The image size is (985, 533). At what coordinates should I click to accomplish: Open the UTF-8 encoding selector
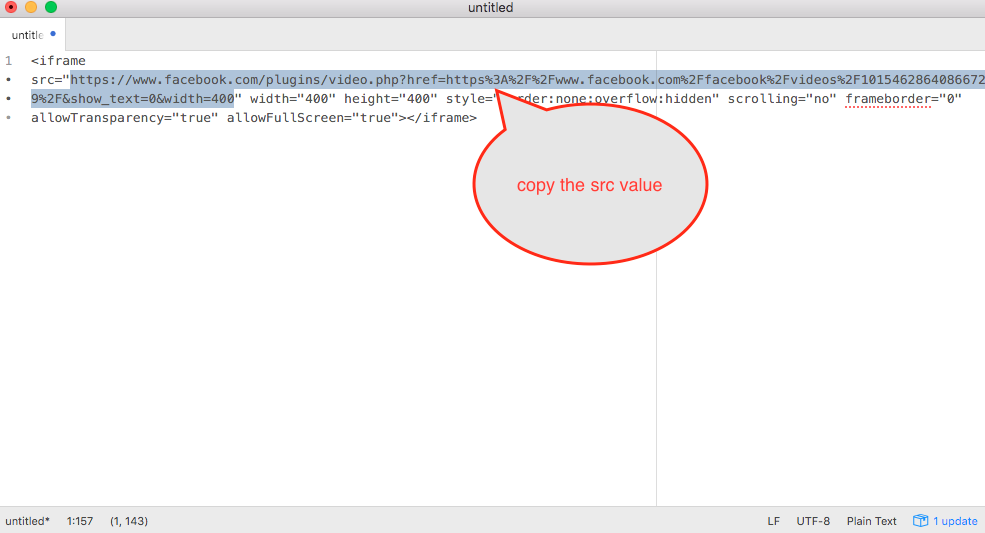(813, 521)
